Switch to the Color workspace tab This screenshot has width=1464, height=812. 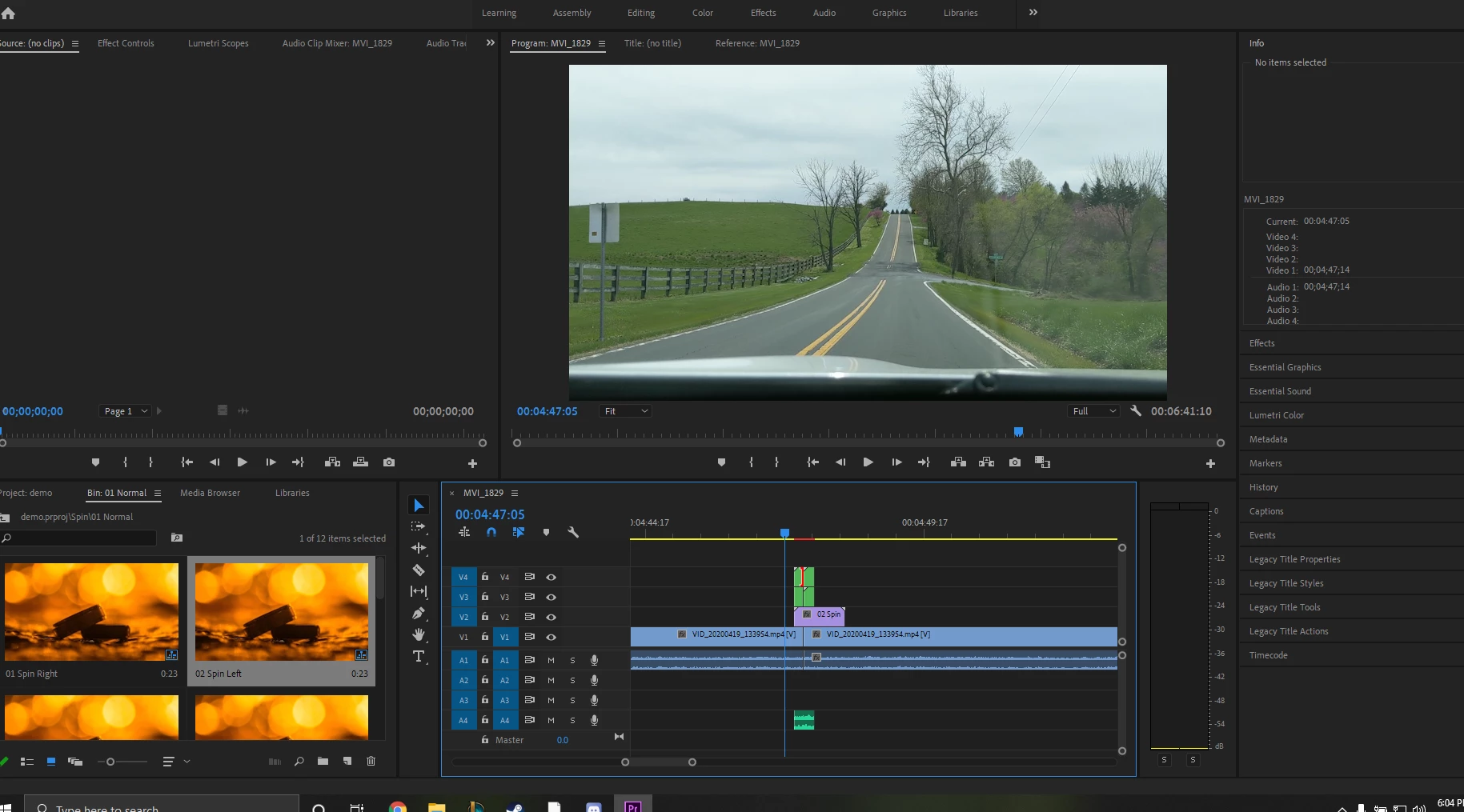(x=702, y=13)
